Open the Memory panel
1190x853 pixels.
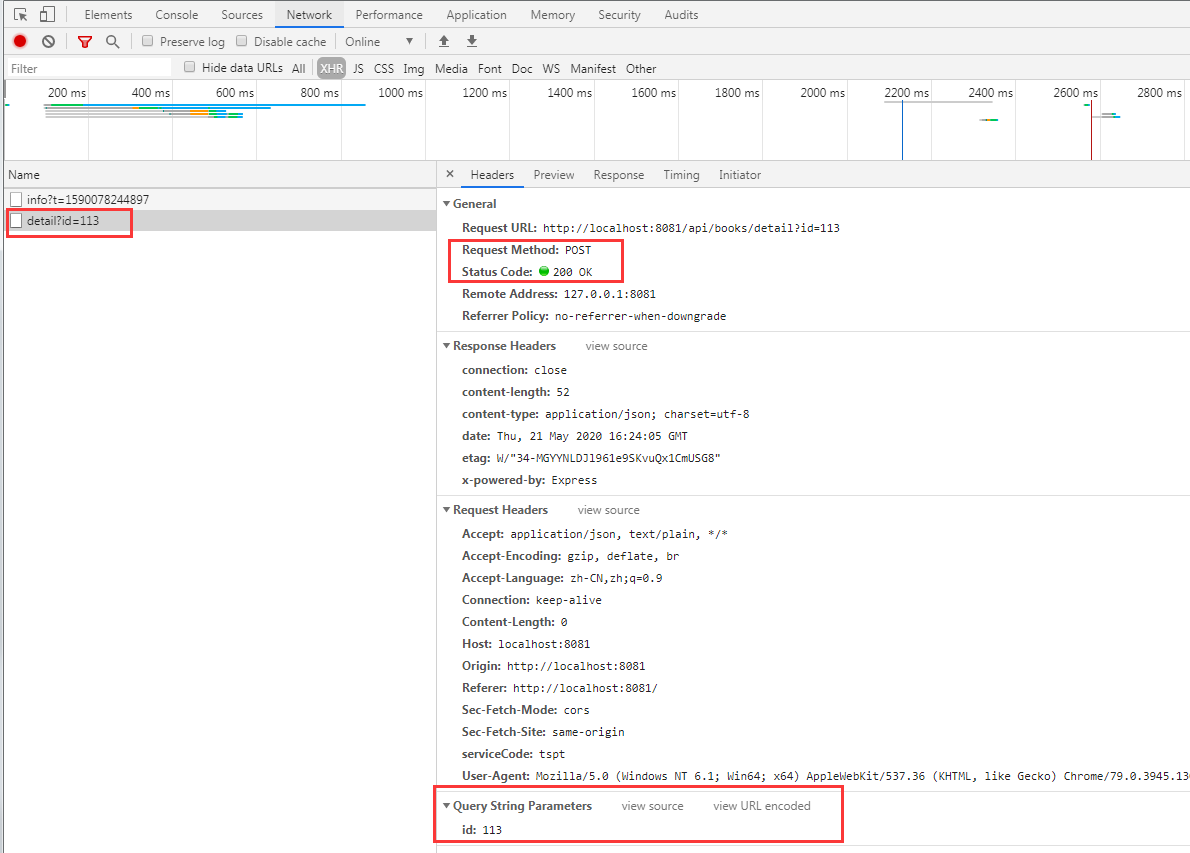(552, 14)
